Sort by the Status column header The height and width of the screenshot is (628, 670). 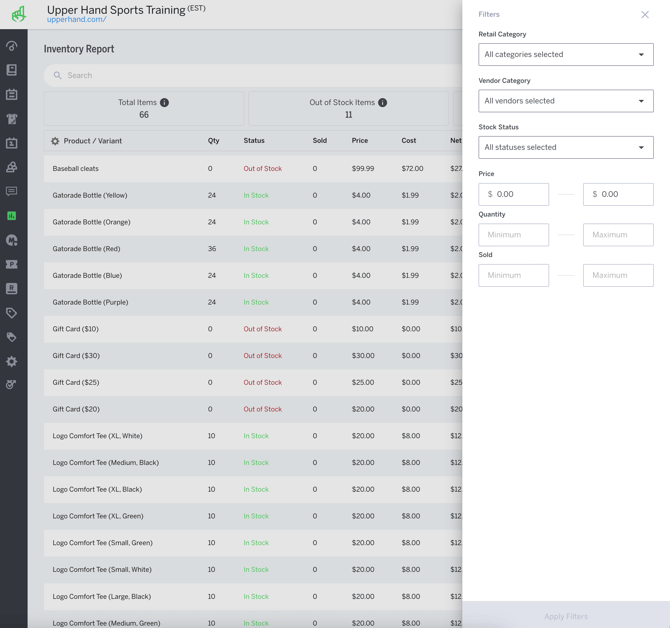pyautogui.click(x=254, y=141)
